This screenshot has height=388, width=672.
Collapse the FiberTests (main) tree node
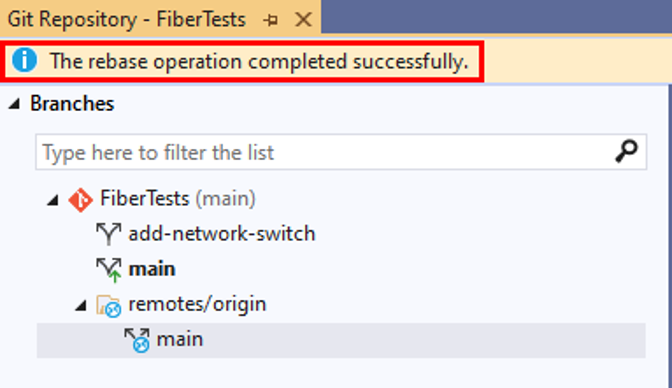tap(53, 200)
